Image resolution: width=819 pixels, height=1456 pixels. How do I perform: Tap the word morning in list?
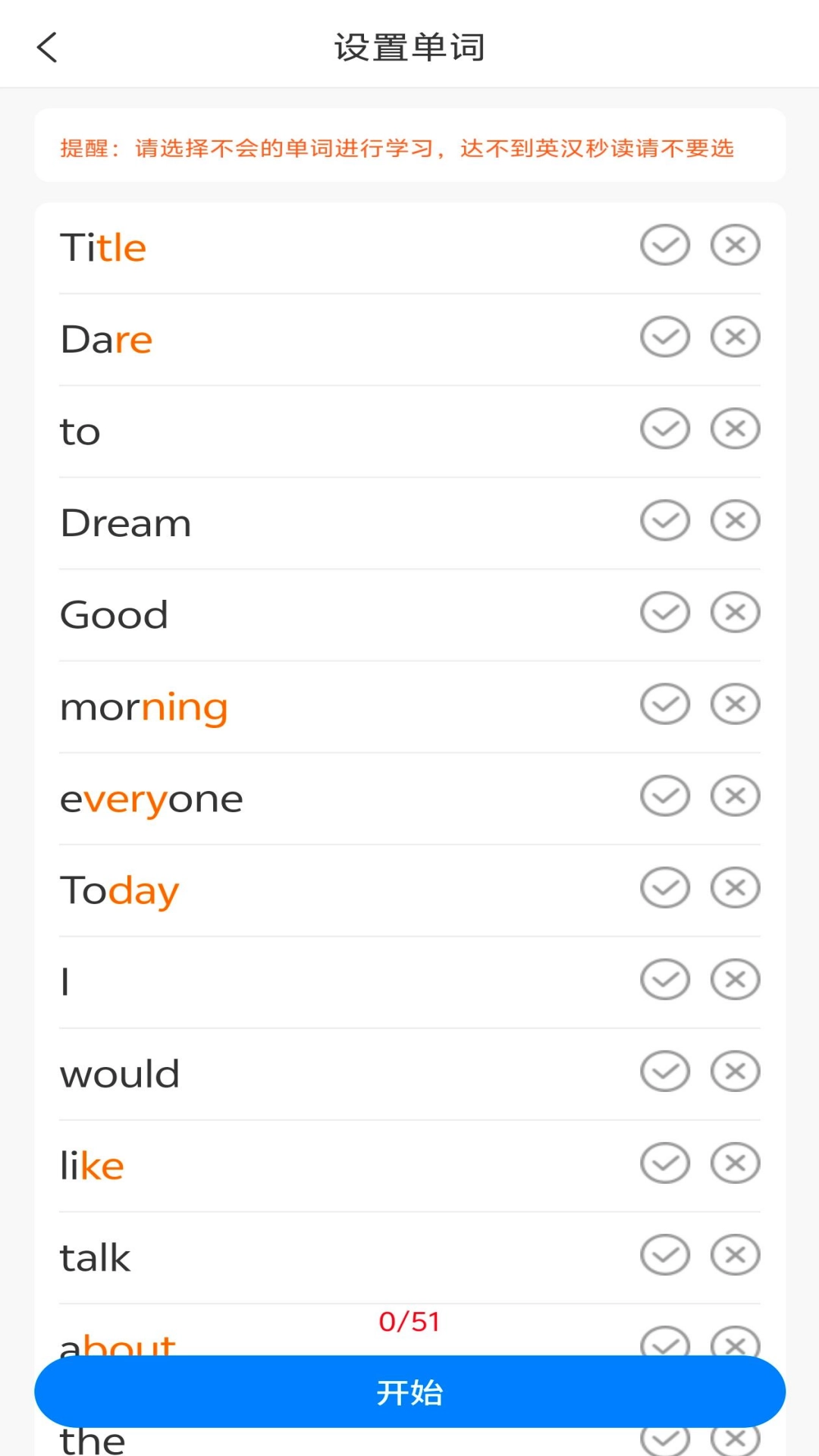tap(144, 707)
